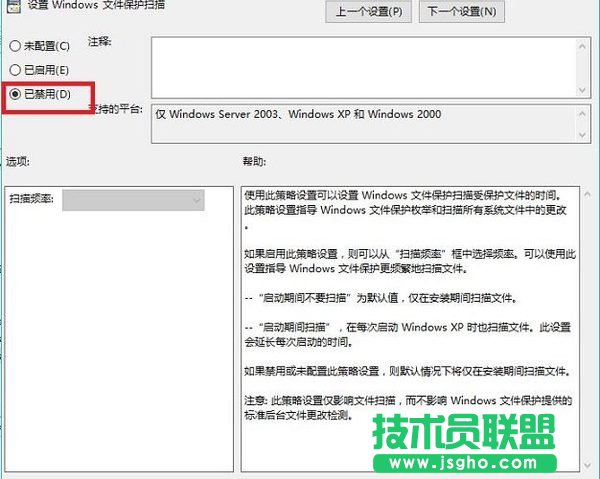Select the 未配置(C) radio button
This screenshot has width=600, height=479.
[15, 46]
